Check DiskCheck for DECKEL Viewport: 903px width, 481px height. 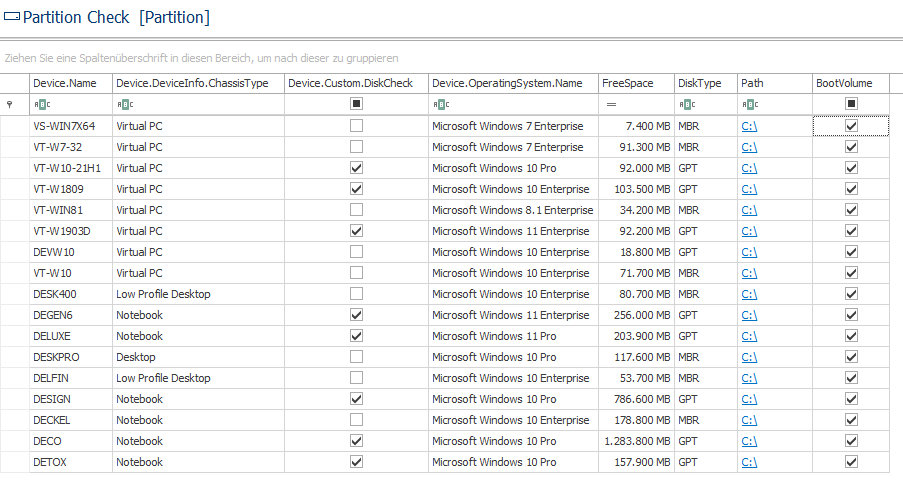356,419
